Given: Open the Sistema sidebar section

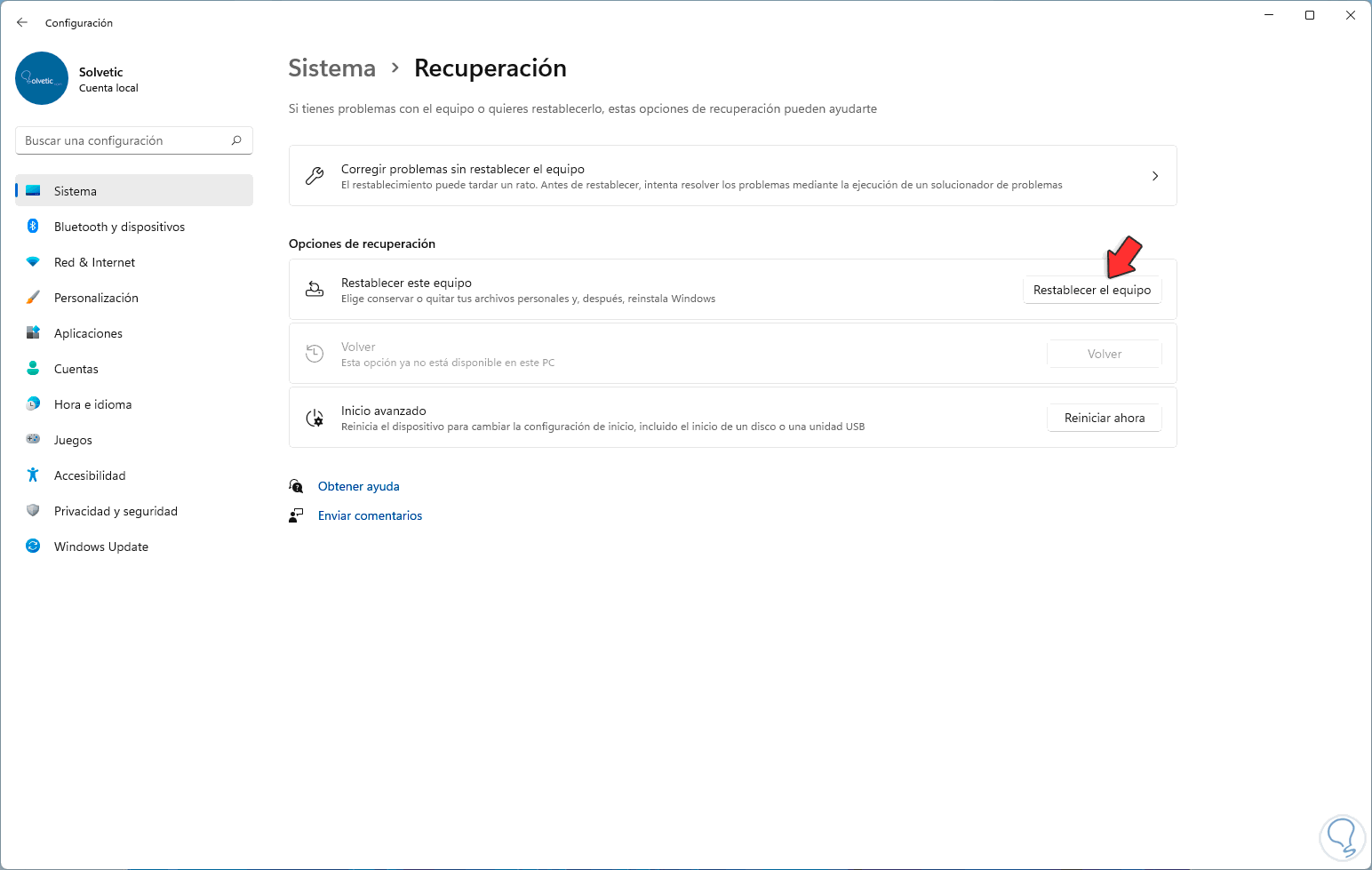Looking at the screenshot, I should pyautogui.click(x=76, y=191).
